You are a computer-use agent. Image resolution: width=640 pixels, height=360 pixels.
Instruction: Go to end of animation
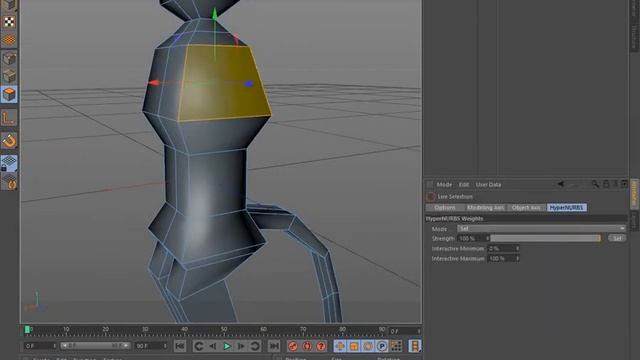tap(274, 346)
